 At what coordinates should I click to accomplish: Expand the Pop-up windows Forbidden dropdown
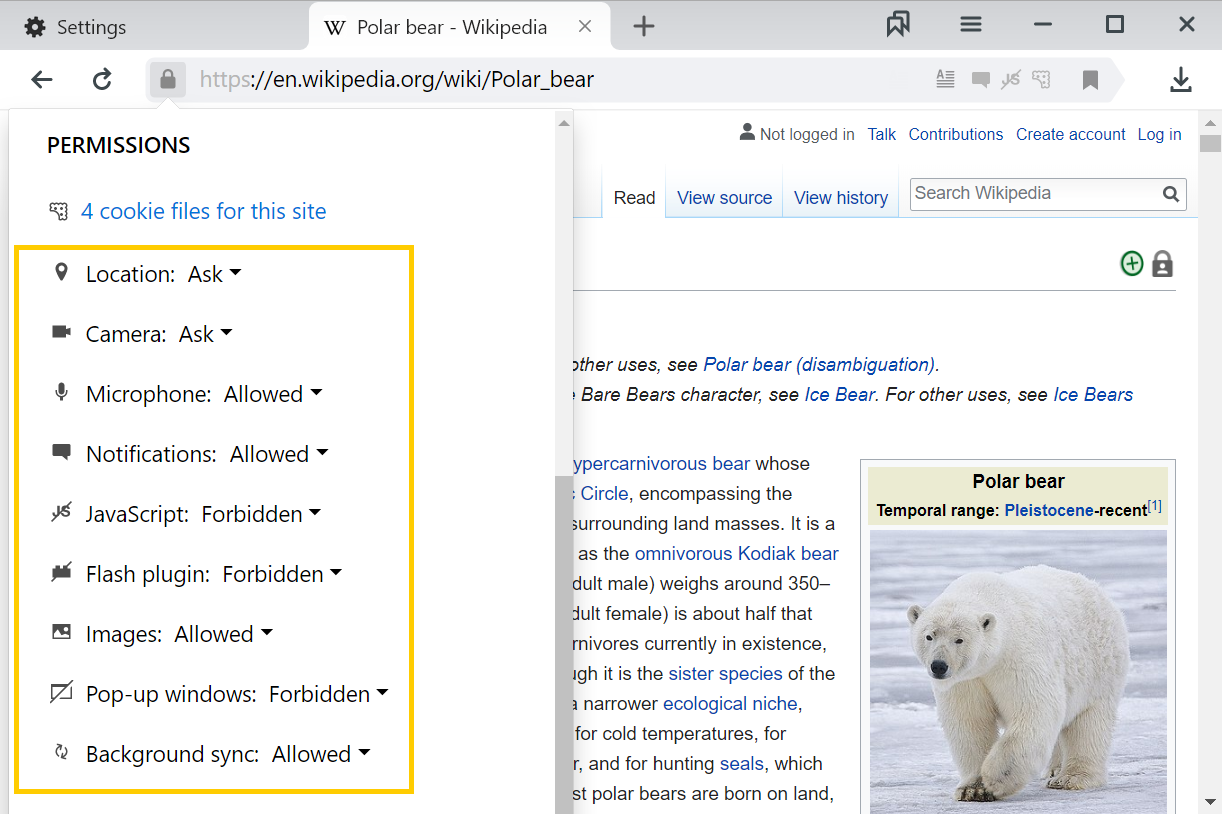[329, 693]
